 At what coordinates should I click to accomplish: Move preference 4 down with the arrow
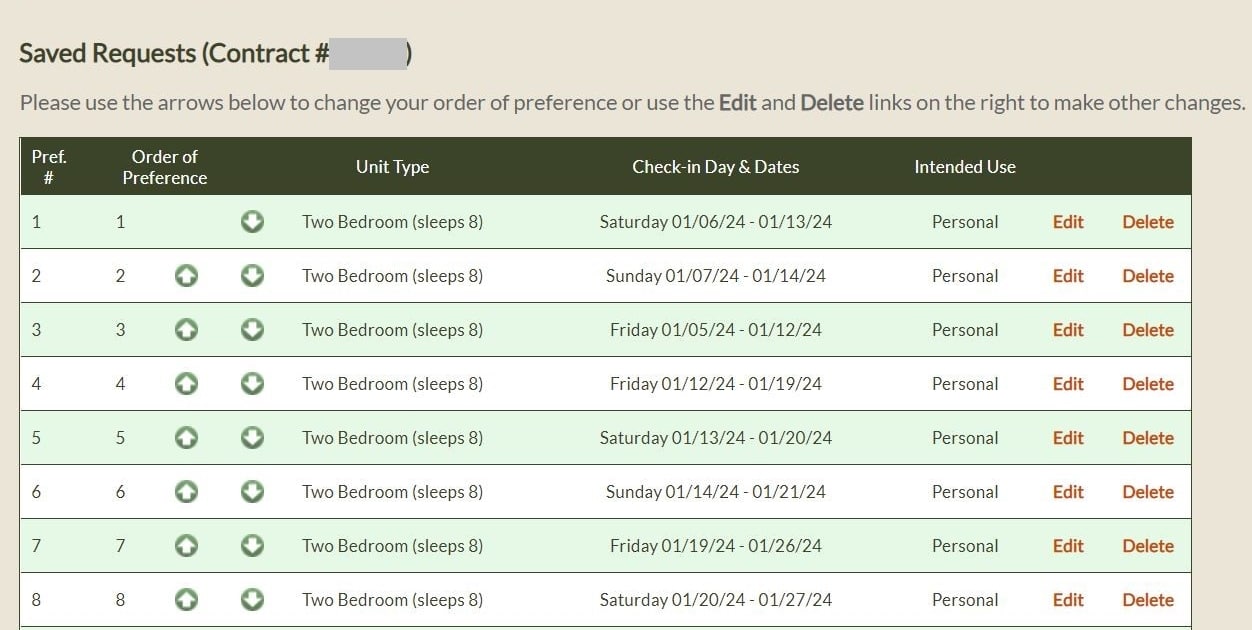[x=252, y=384]
